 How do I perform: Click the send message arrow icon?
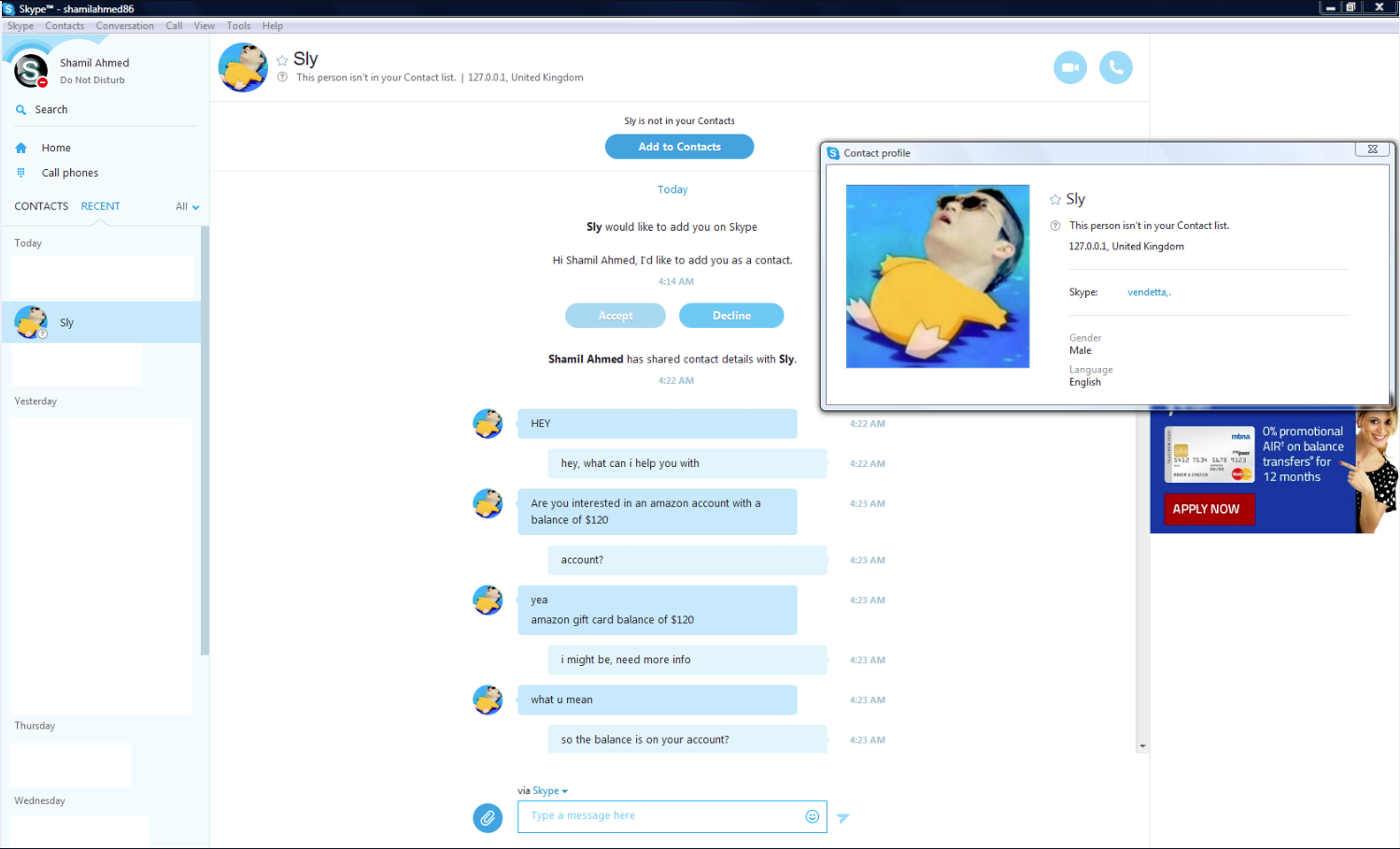[842, 818]
